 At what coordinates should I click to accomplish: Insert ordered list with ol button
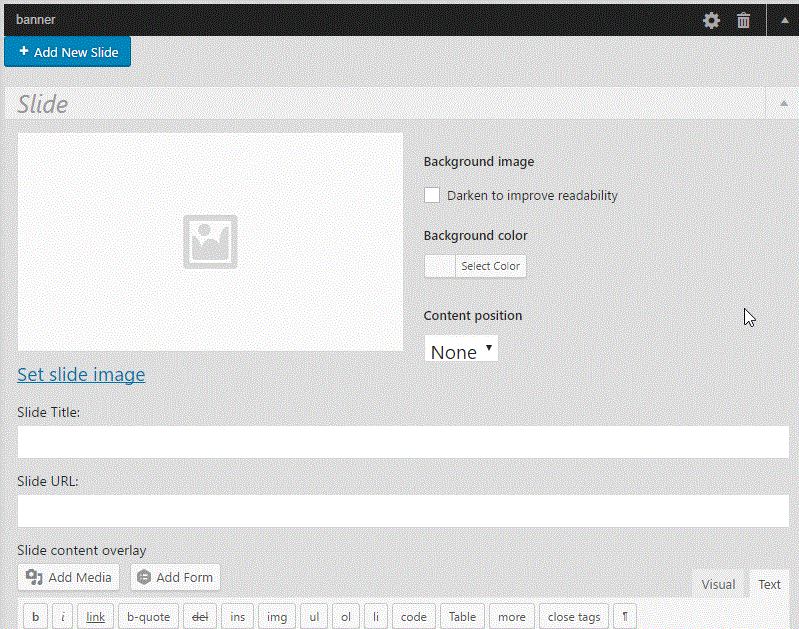point(346,617)
